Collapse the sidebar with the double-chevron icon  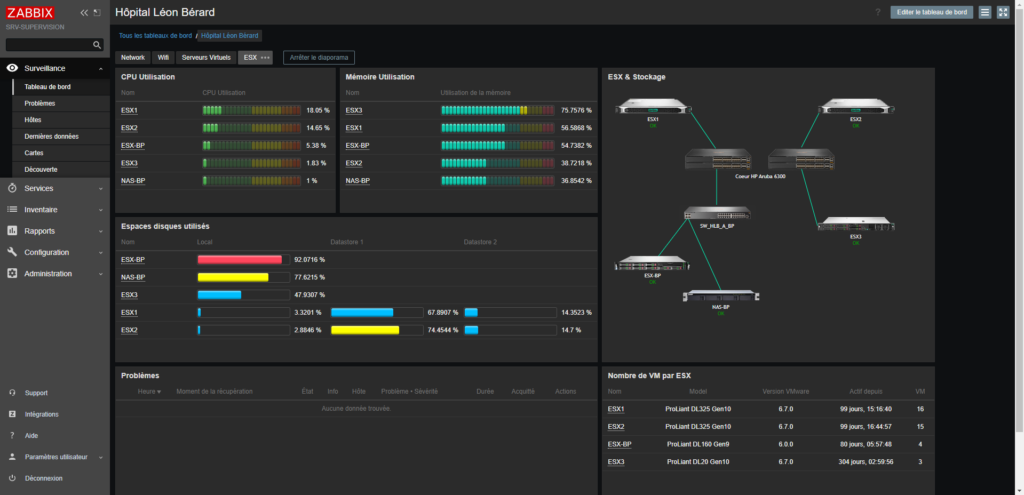[84, 13]
